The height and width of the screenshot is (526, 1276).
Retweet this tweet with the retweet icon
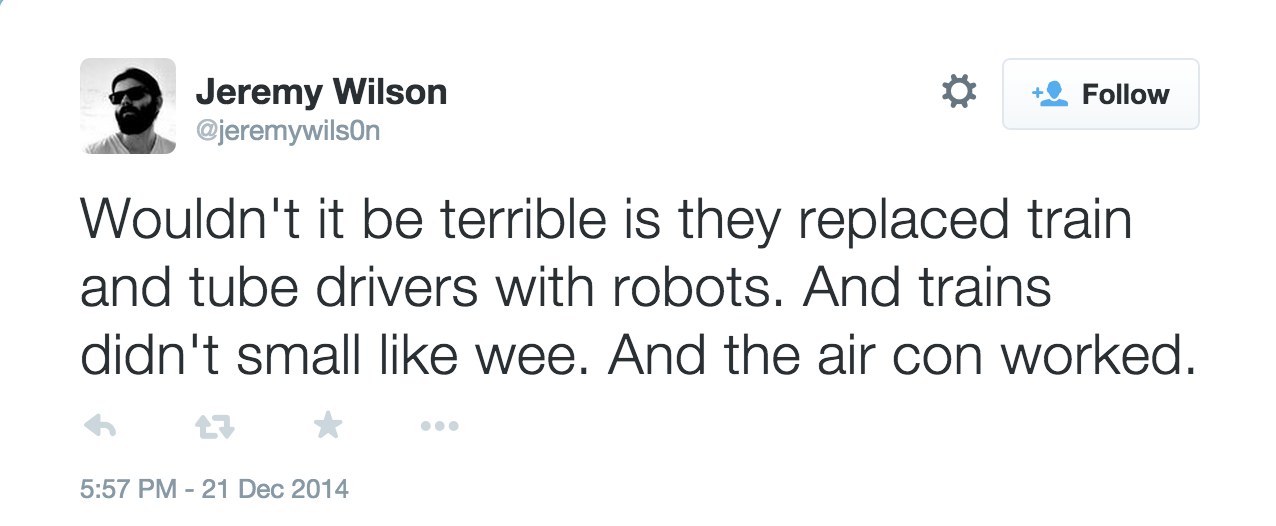coord(214,427)
